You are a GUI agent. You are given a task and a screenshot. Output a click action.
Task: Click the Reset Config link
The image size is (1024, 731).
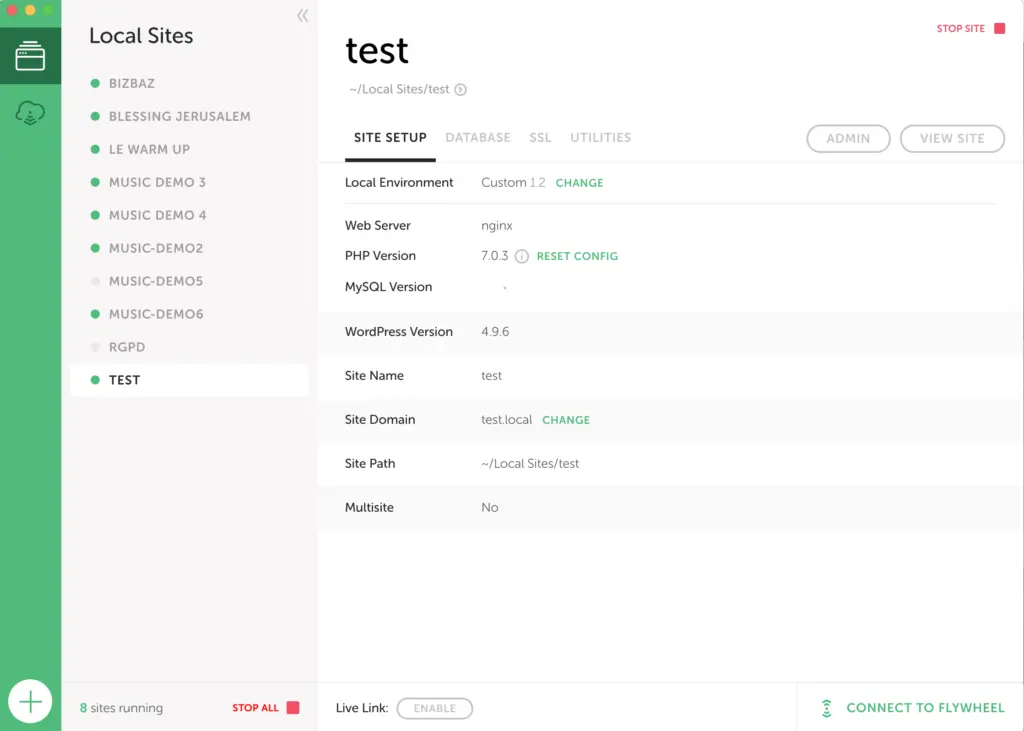pos(577,256)
